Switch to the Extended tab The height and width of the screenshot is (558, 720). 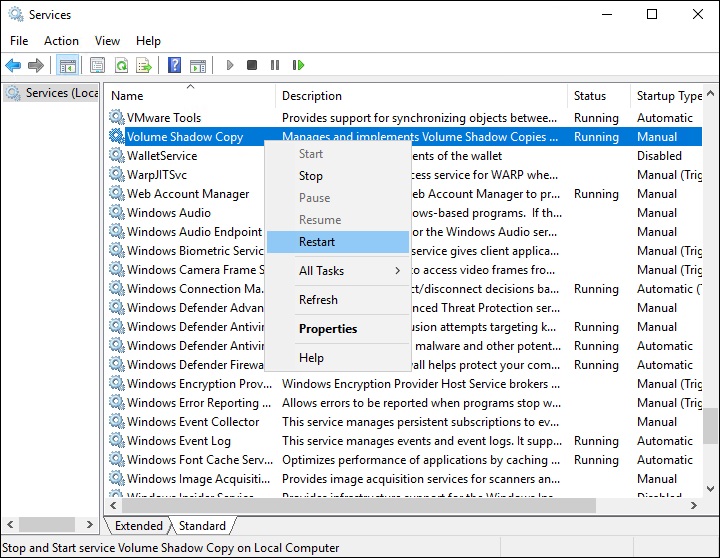[x=138, y=526]
